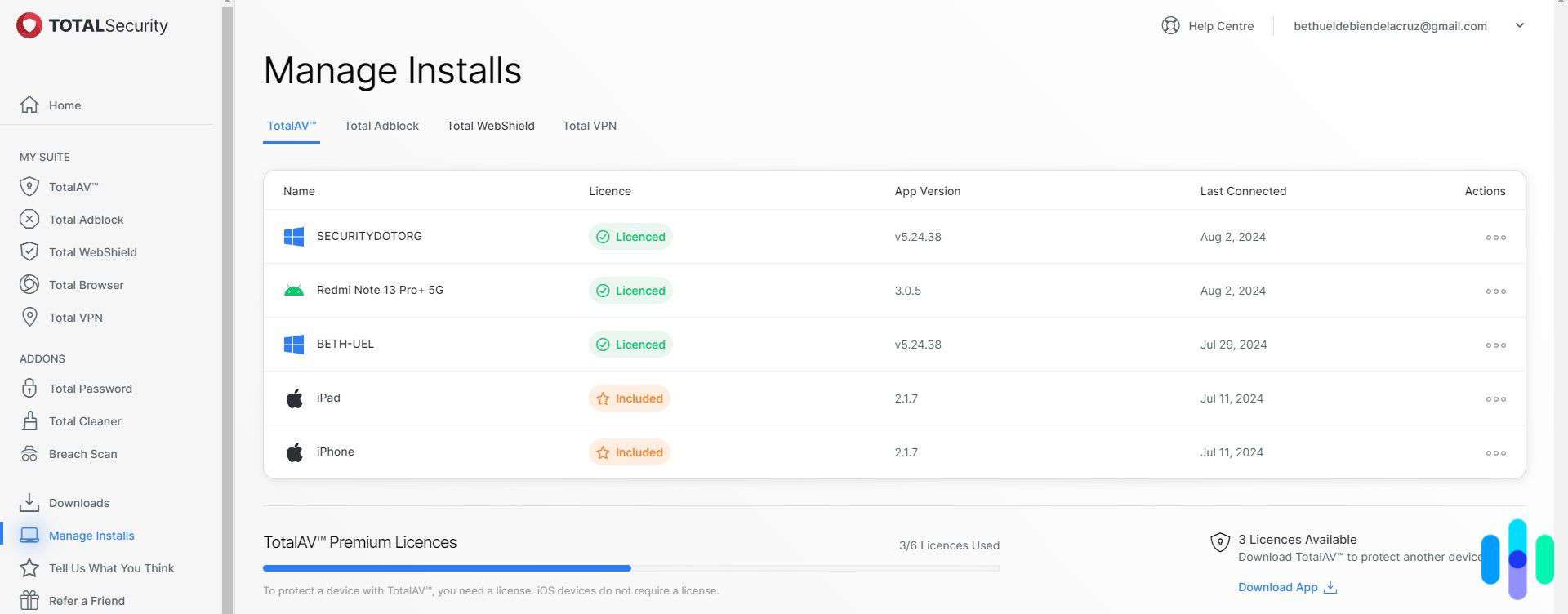Viewport: 1568px width, 614px height.
Task: Click the Total Browser icon
Action: (x=29, y=284)
